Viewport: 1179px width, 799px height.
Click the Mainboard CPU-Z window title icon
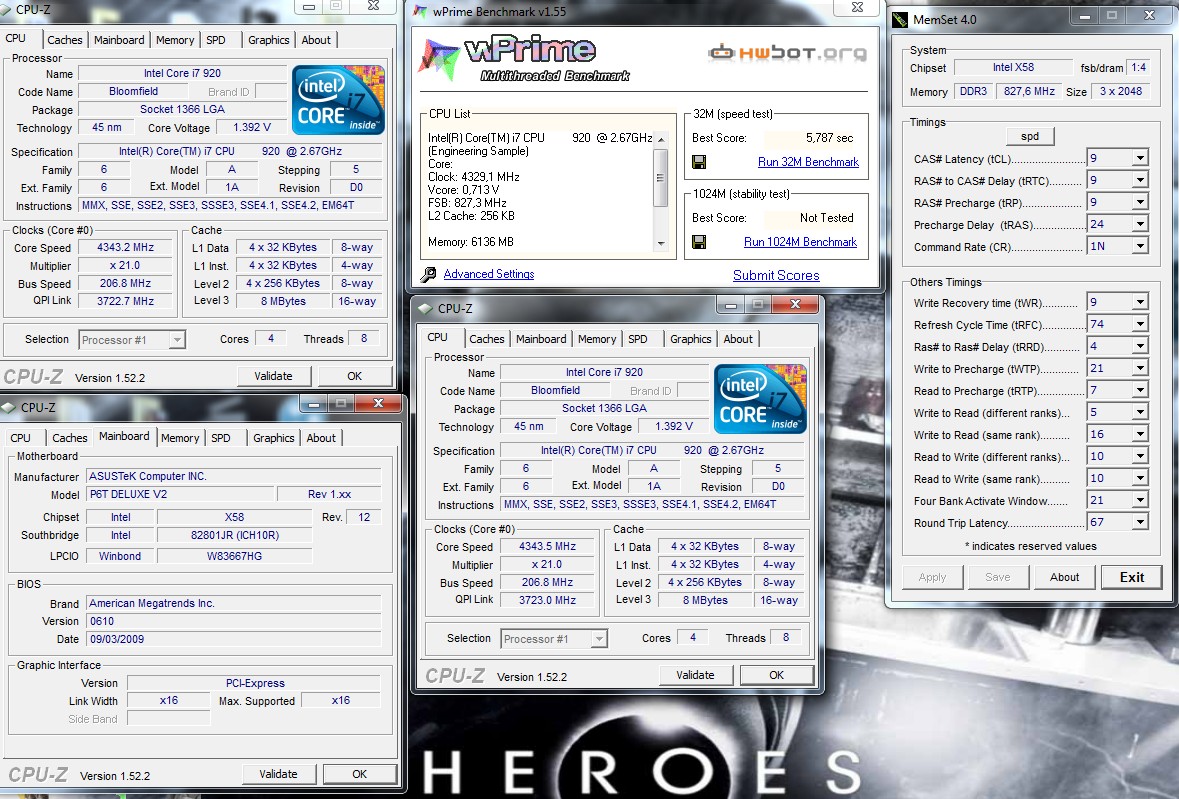click(x=8, y=407)
